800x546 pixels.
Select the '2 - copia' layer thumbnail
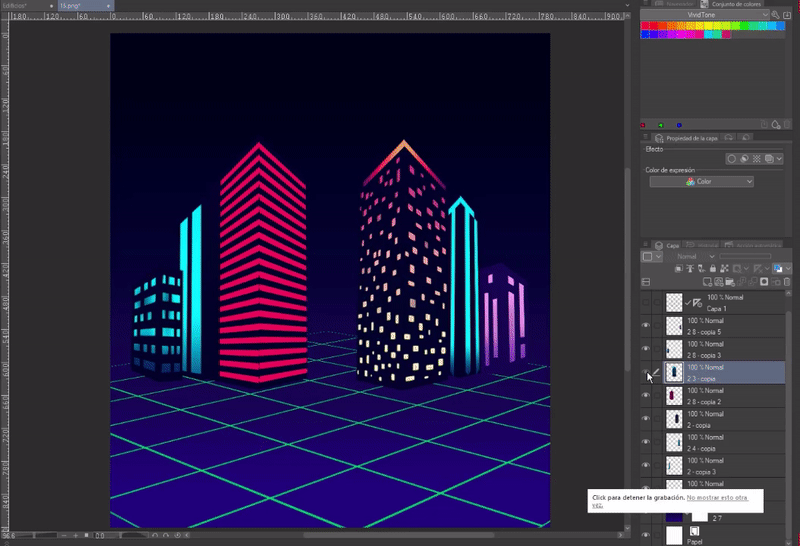(x=674, y=418)
